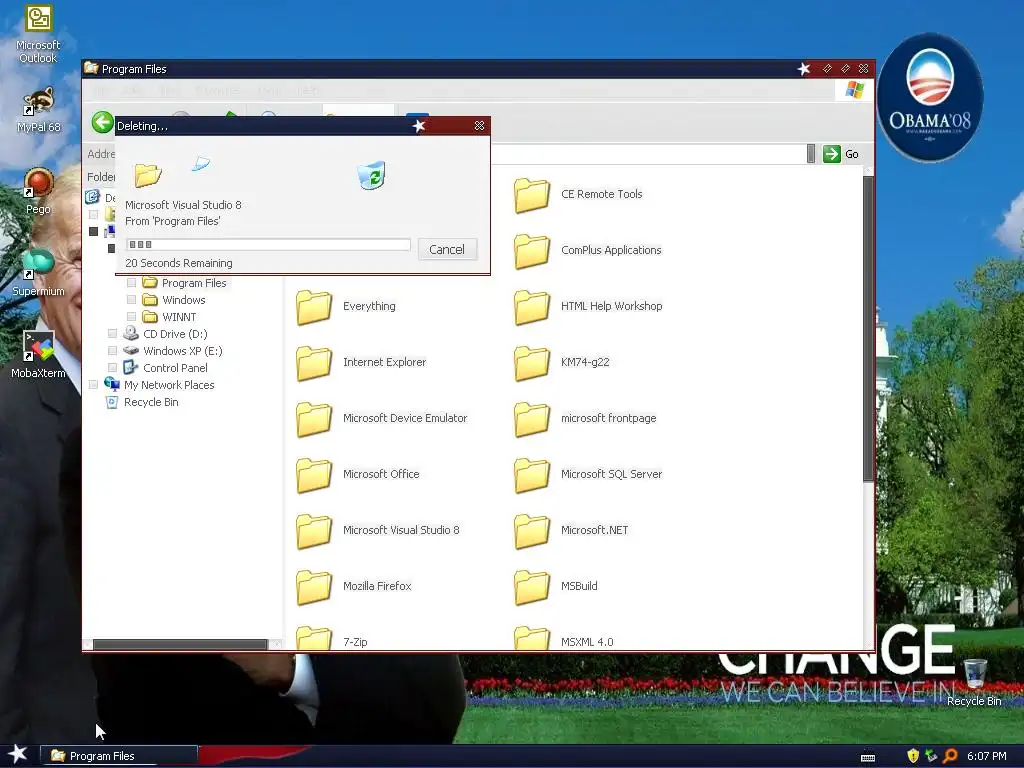This screenshot has height=768, width=1024.
Task: Click the clock showing 6:07 PM
Action: [987, 756]
